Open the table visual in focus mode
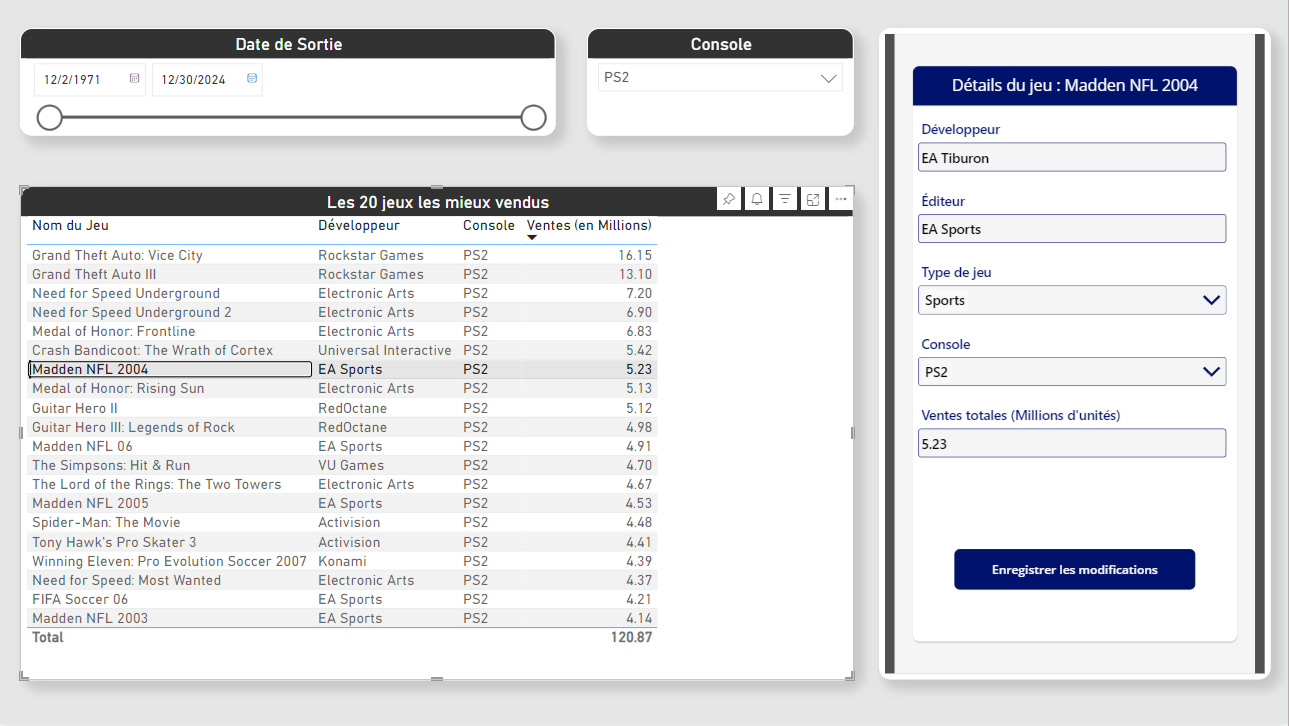Viewport: 1289px width, 726px height. 813,199
